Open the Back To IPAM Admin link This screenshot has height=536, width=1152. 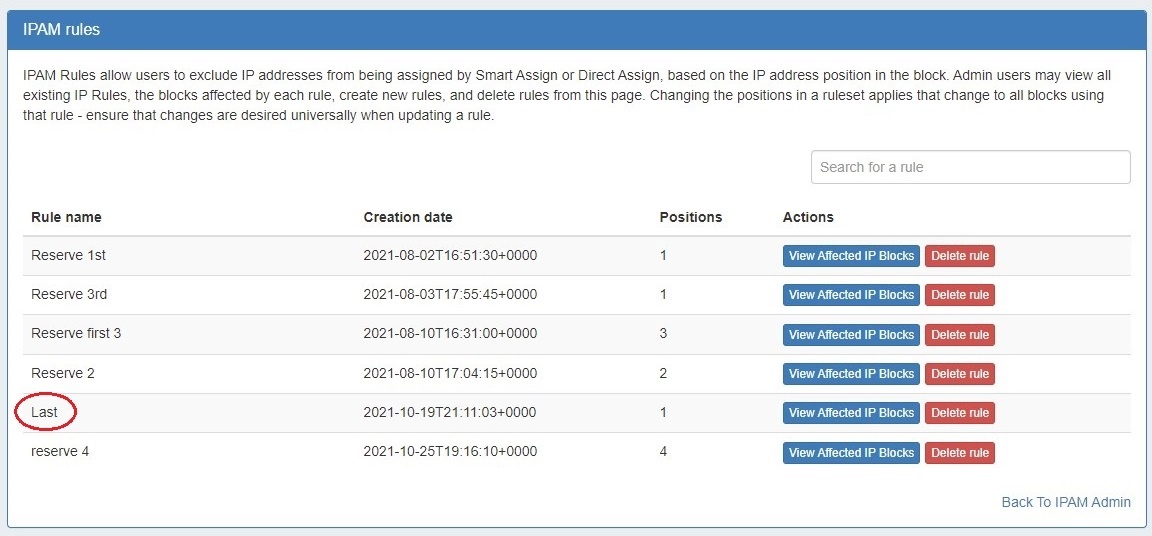pos(1066,502)
